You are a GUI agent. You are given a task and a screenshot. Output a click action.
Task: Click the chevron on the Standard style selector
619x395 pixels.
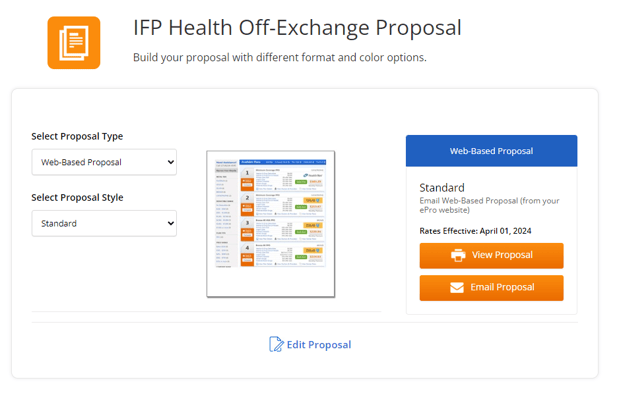click(171, 223)
